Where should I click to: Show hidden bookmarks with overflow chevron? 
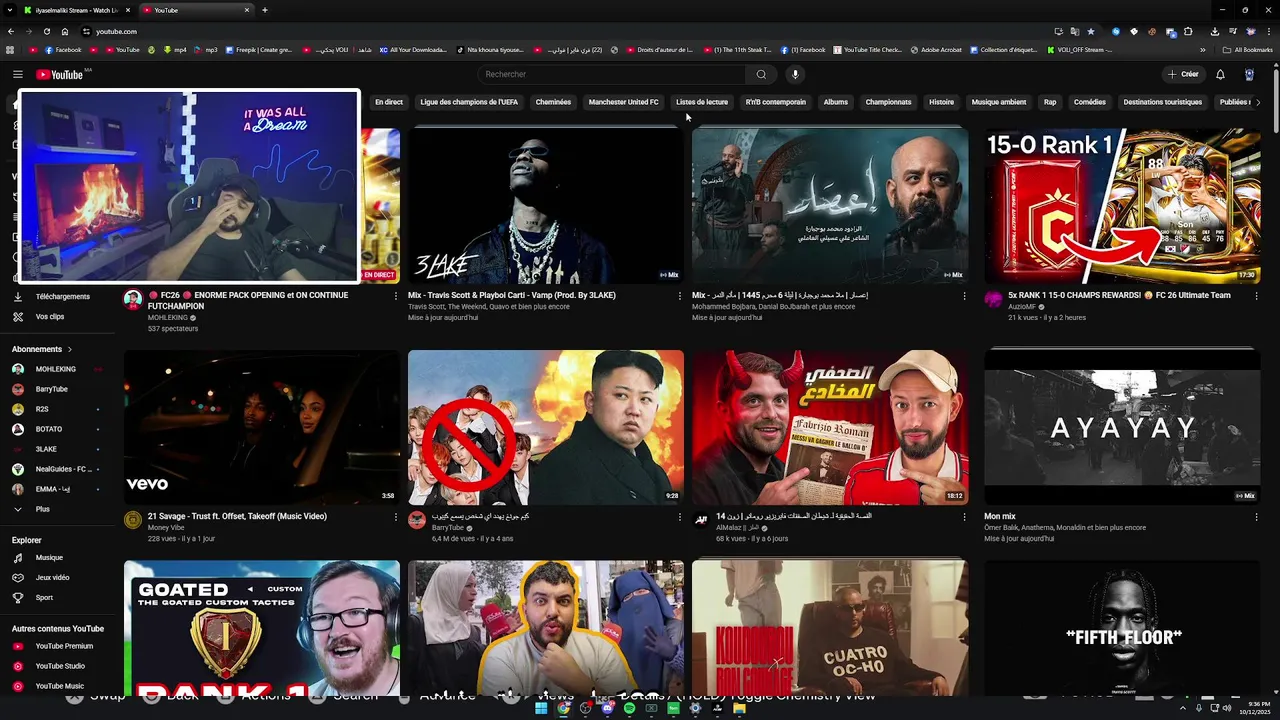(x=1203, y=50)
